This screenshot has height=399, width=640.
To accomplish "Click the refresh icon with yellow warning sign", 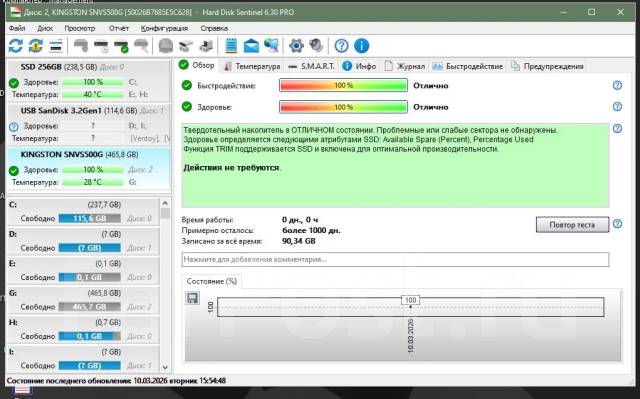I will 36,46.
